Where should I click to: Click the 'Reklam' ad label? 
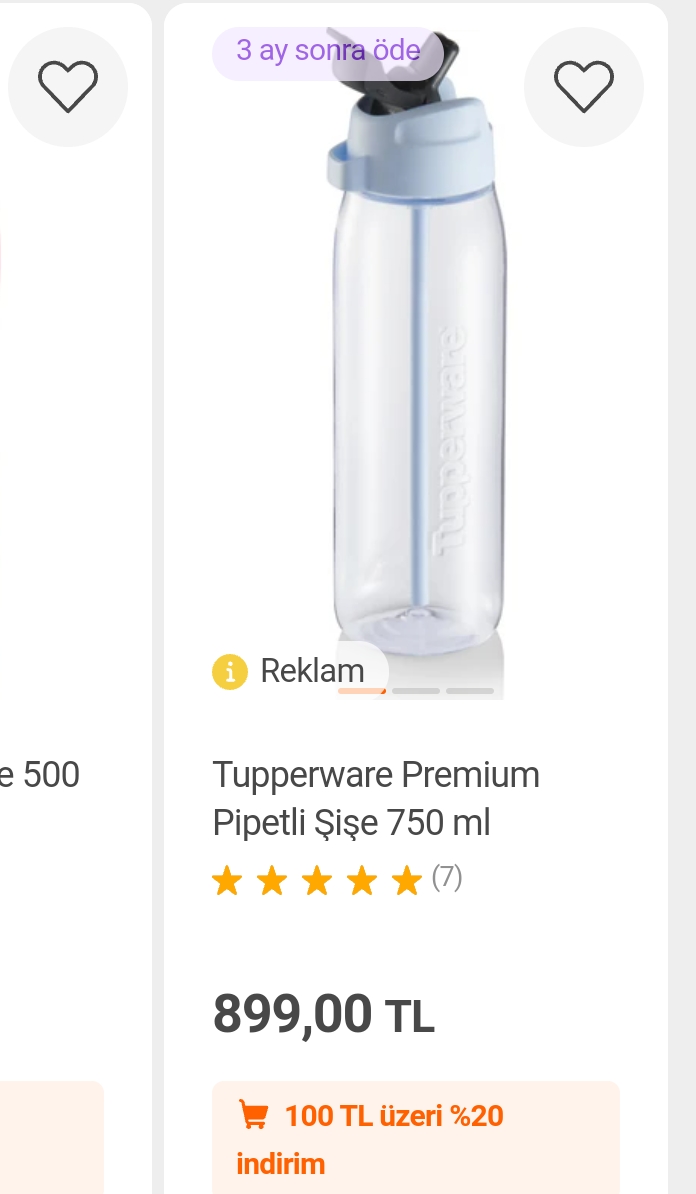point(312,671)
